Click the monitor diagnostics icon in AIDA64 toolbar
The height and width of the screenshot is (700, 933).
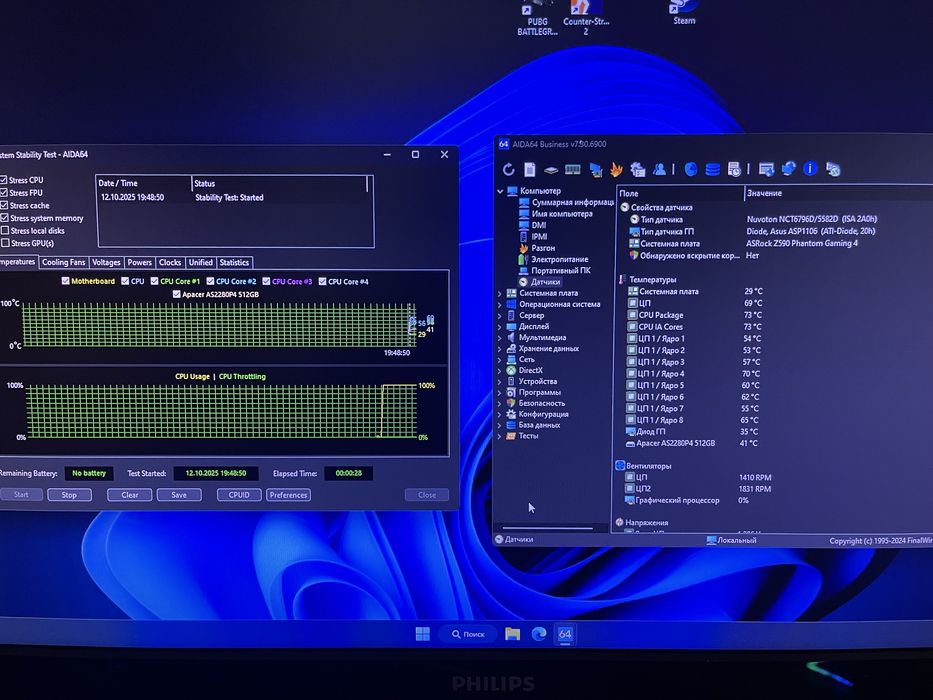click(x=596, y=170)
